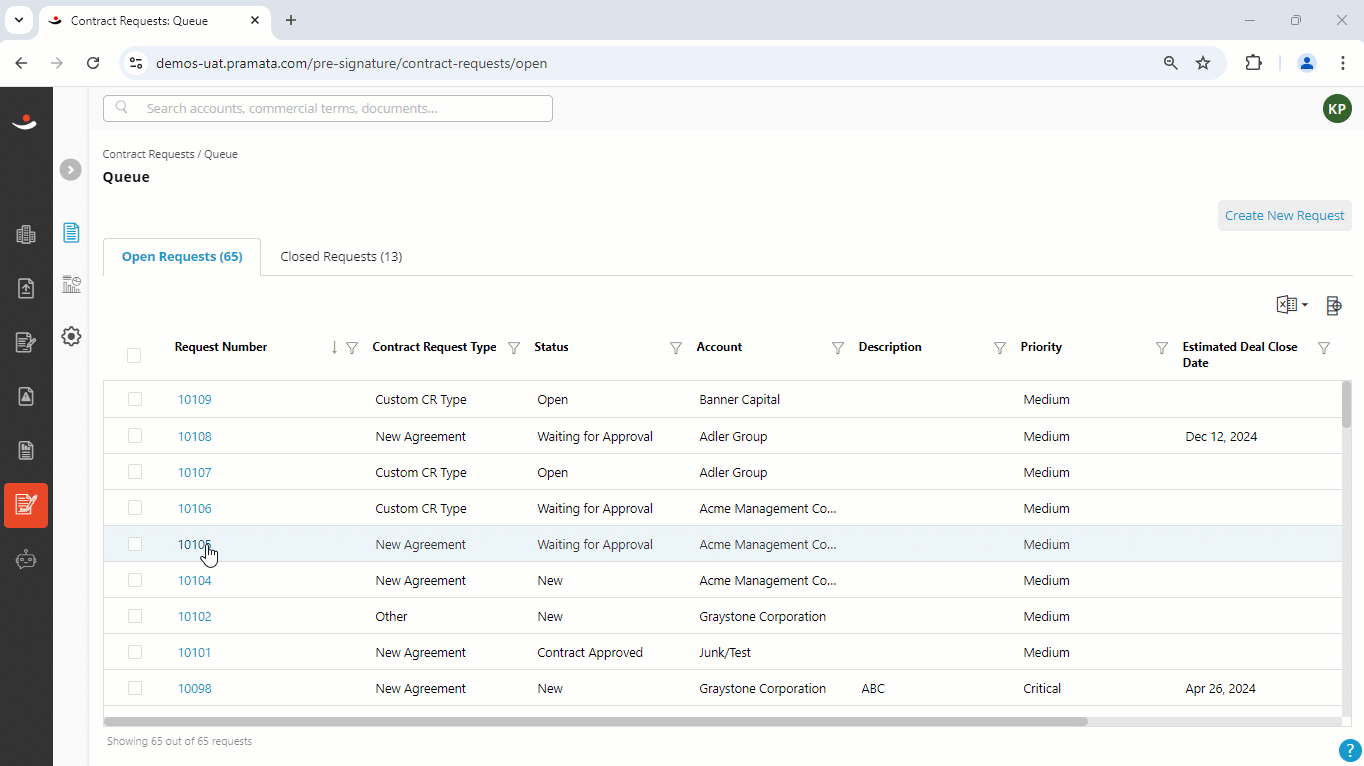Screen dimensions: 1364x766
Task: Toggle the select-all header checkbox
Action: point(134,355)
